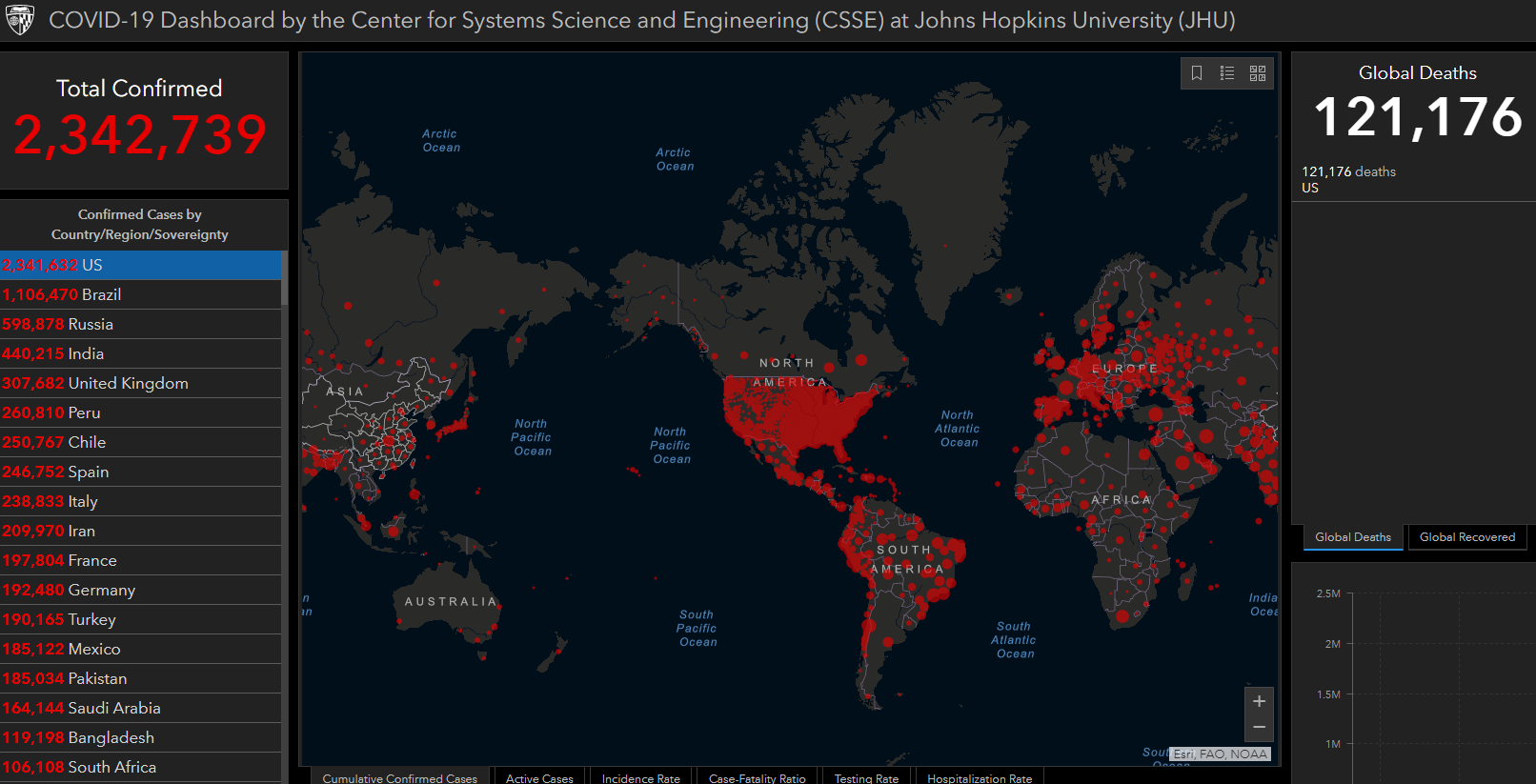Switch to the Global Recovered tab
The image size is (1536, 784).
1466,537
